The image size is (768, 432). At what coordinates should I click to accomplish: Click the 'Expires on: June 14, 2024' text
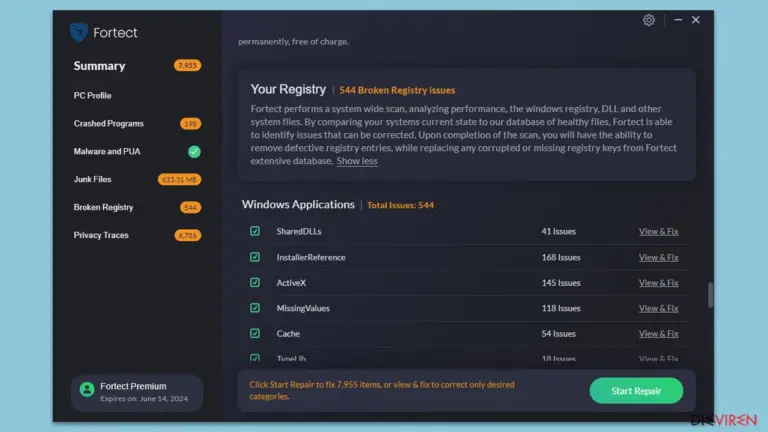tap(144, 399)
